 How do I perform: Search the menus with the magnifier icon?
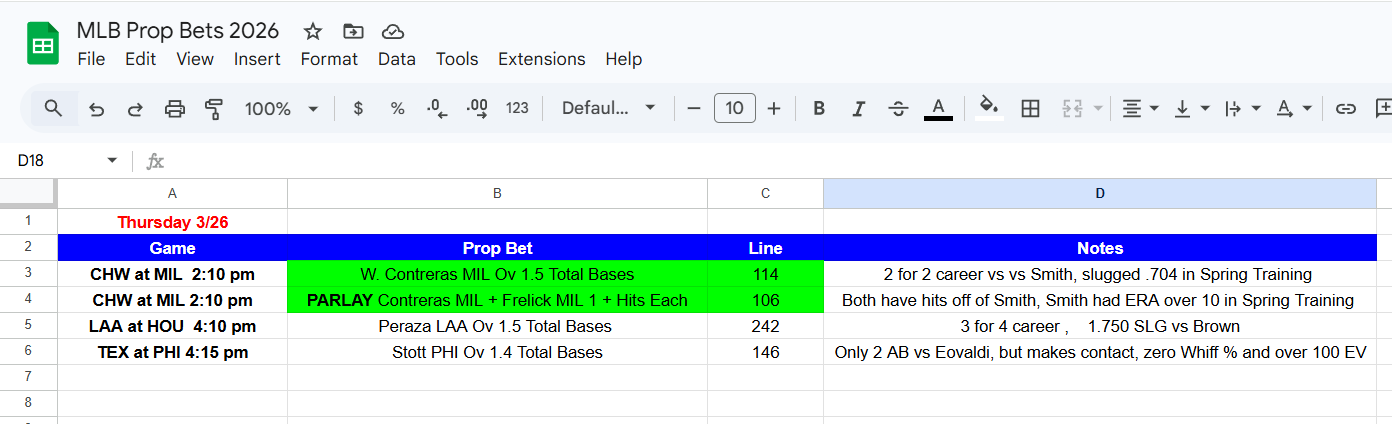[54, 109]
